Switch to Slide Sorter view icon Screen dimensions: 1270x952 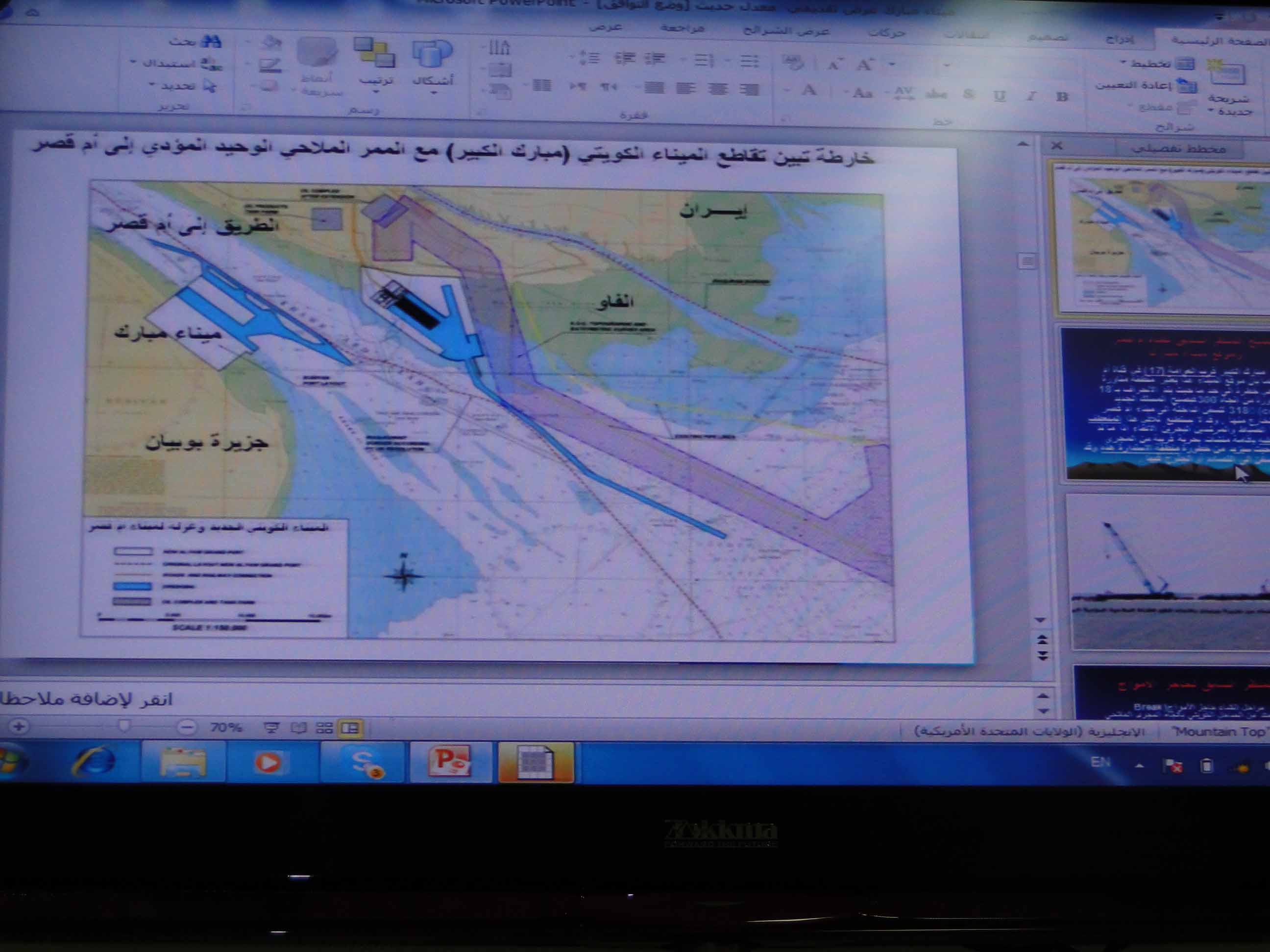[324, 728]
